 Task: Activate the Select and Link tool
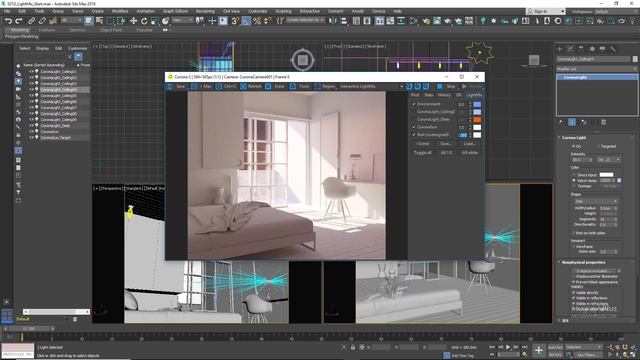coord(31,21)
